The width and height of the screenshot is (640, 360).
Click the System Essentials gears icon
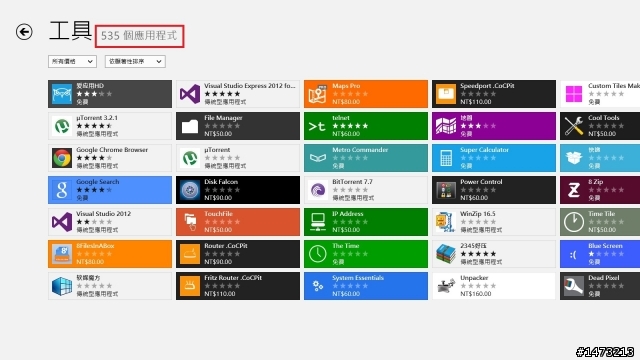coord(318,286)
